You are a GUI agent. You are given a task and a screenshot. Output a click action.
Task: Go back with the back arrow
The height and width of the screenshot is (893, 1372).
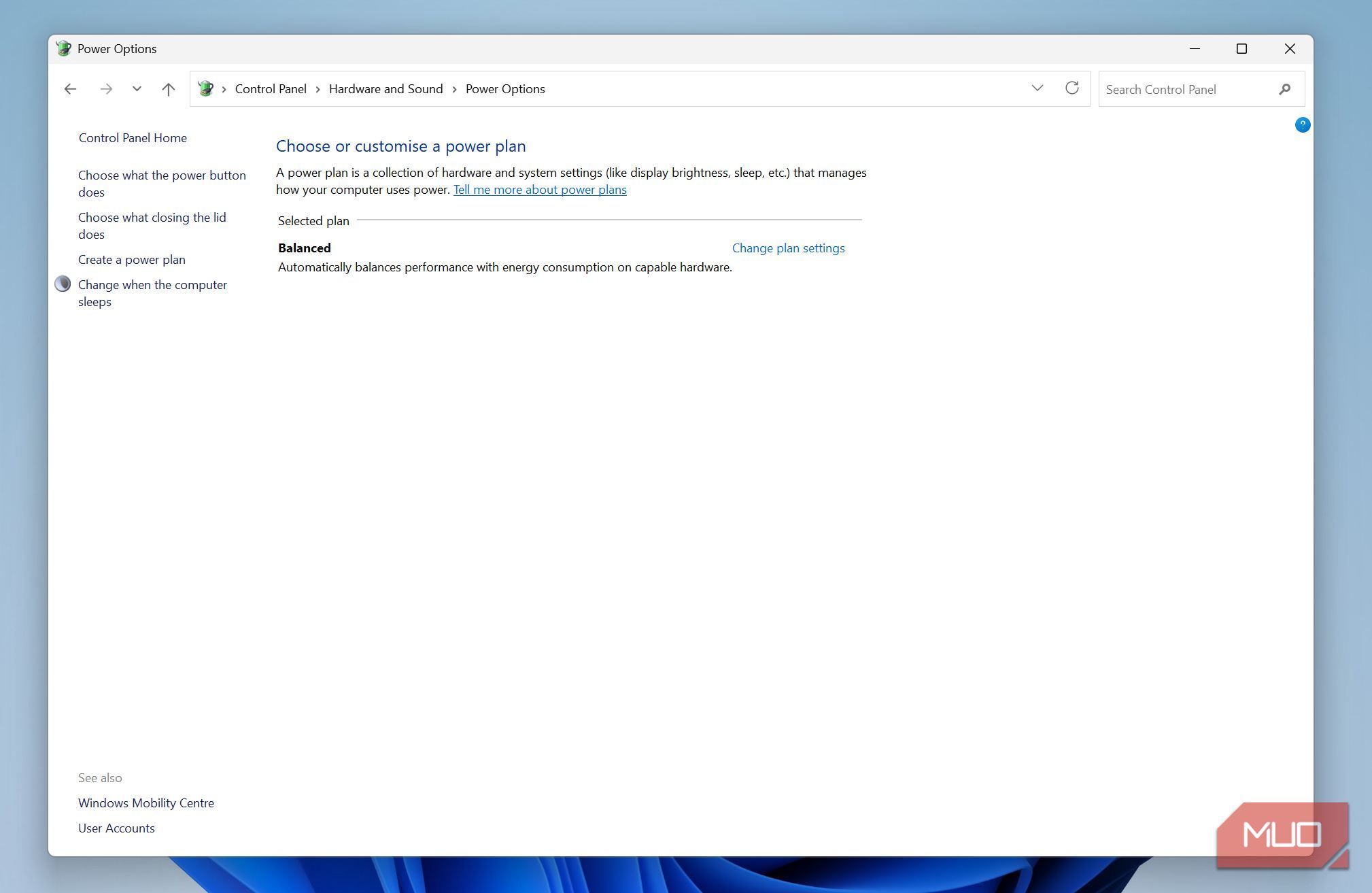70,89
